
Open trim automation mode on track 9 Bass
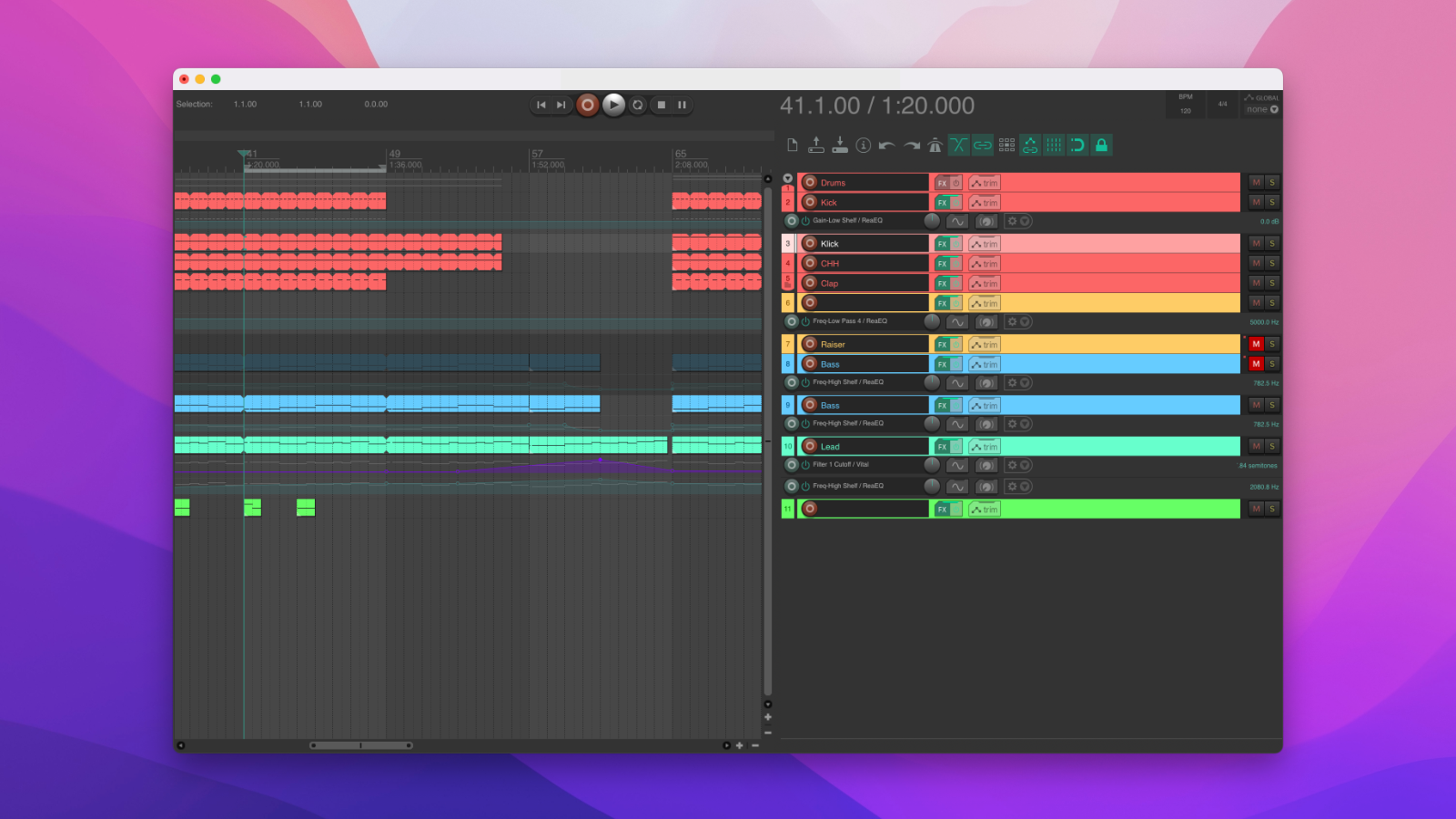click(985, 406)
